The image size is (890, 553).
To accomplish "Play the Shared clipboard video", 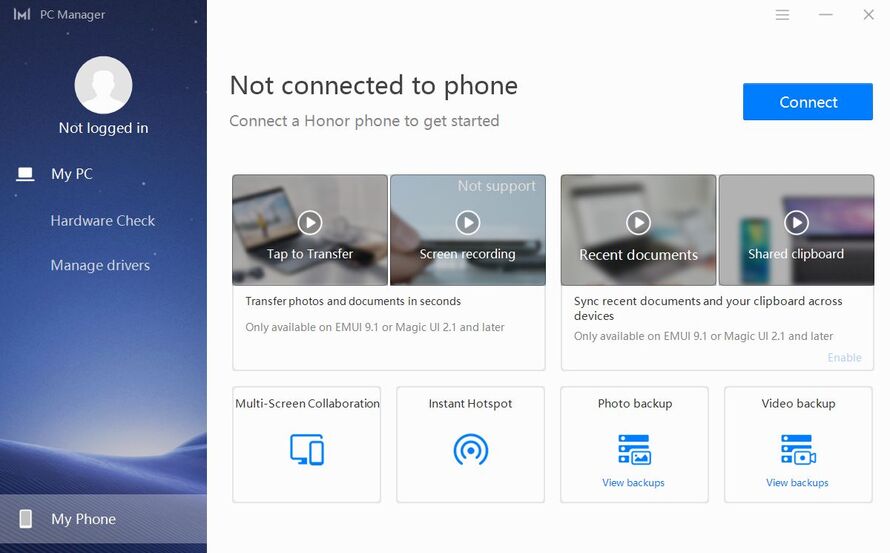I will [x=796, y=223].
